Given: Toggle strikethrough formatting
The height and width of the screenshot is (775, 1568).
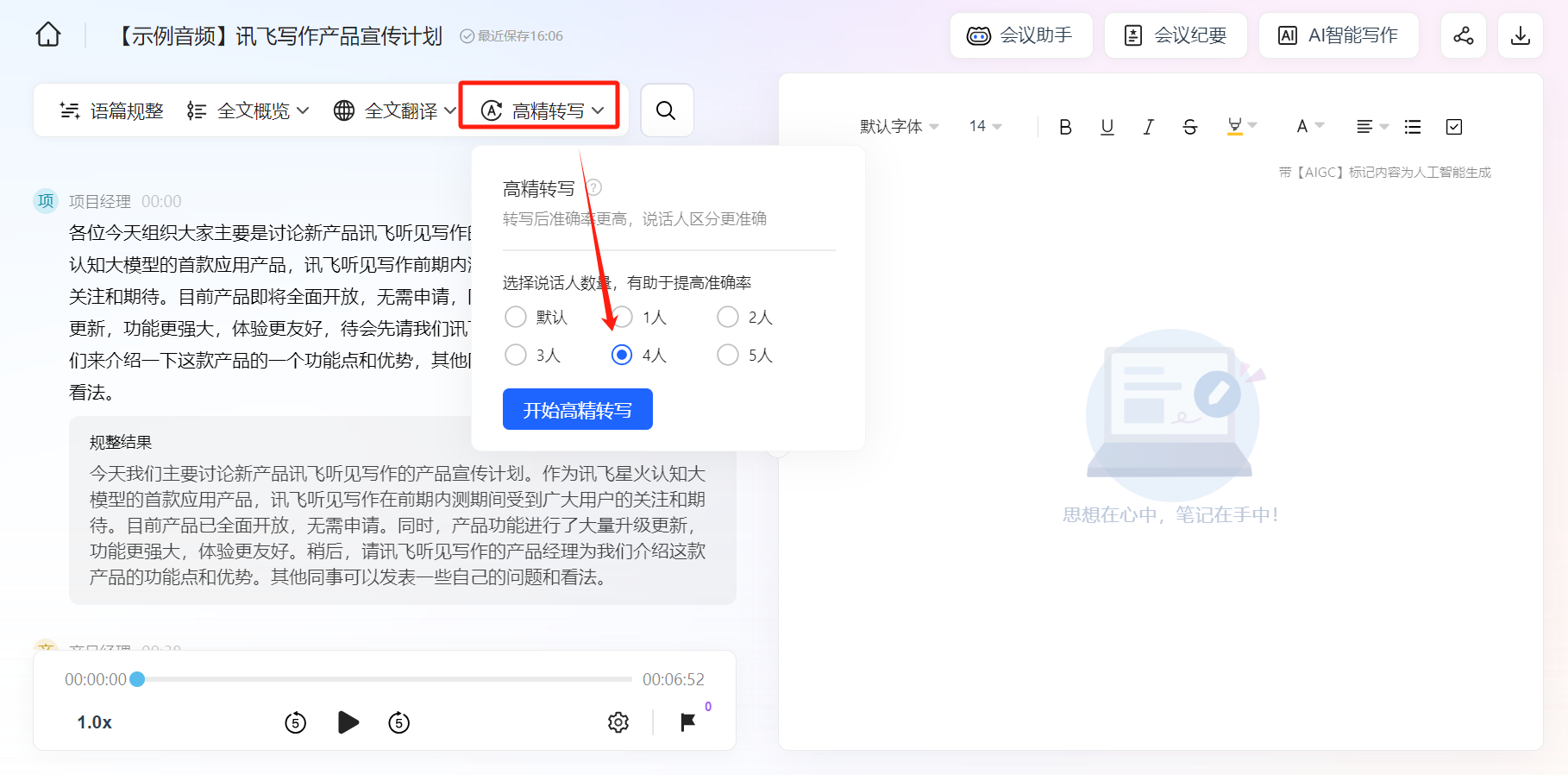Looking at the screenshot, I should (x=1190, y=127).
